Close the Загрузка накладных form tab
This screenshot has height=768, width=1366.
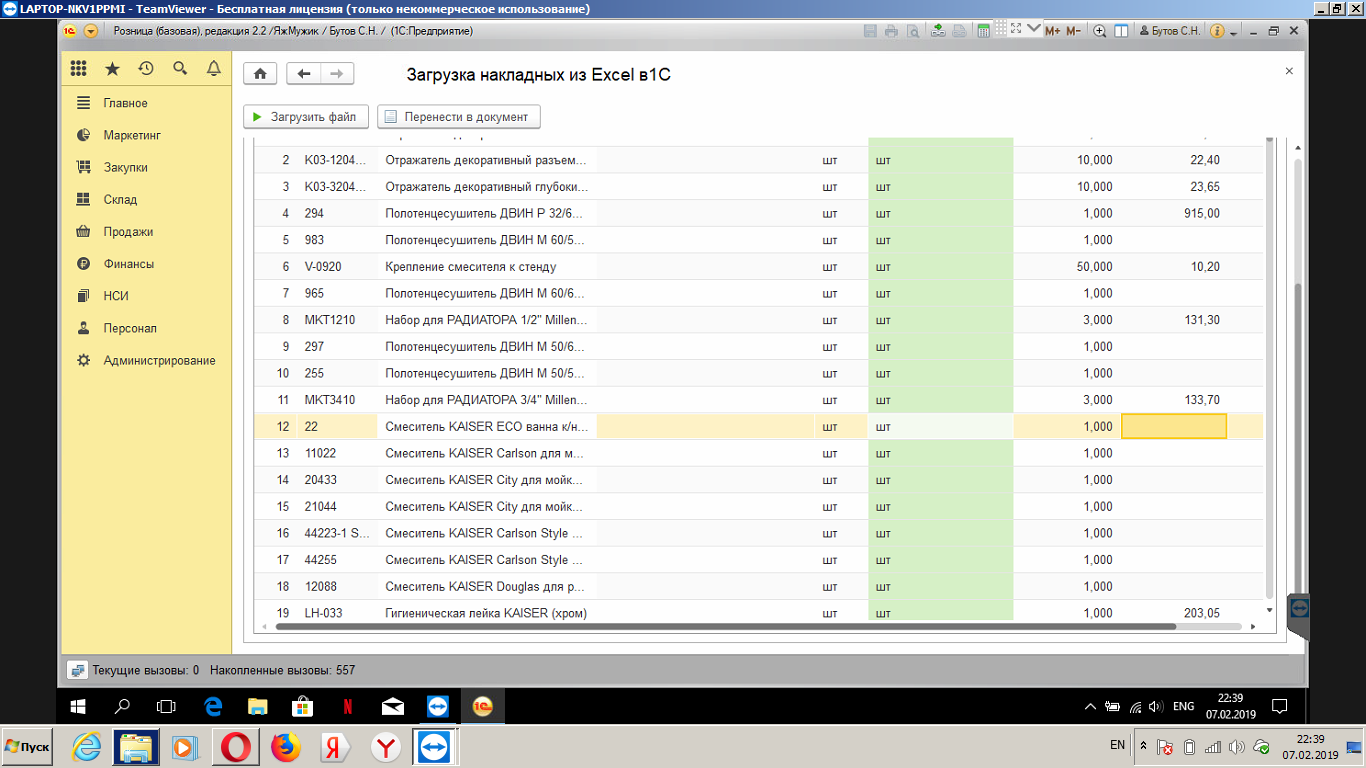(x=1289, y=71)
